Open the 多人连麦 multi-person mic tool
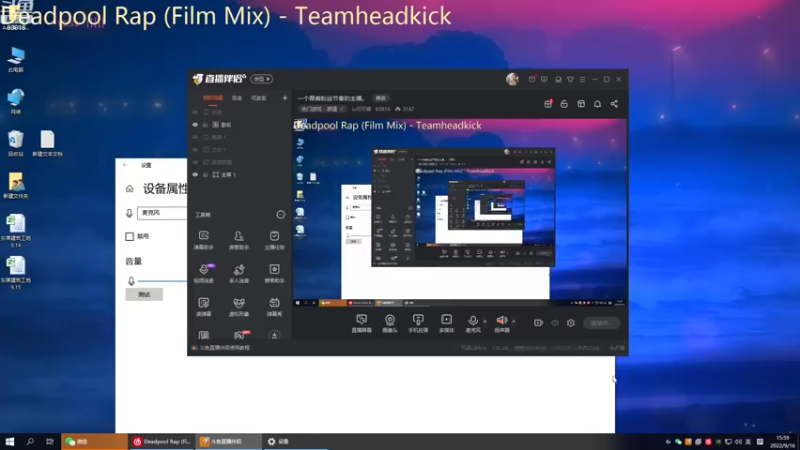This screenshot has width=800, height=450. [239, 273]
